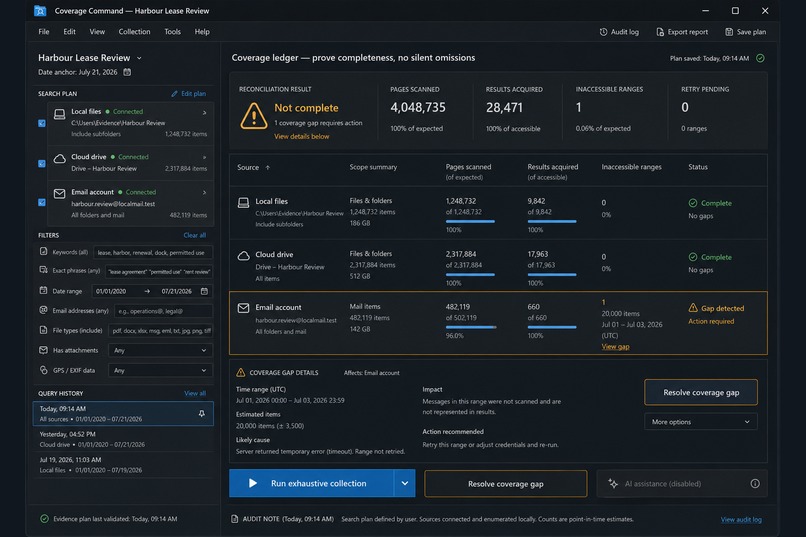Click the Cloud drive icon in ledger table
The image size is (806, 537).
243,255
